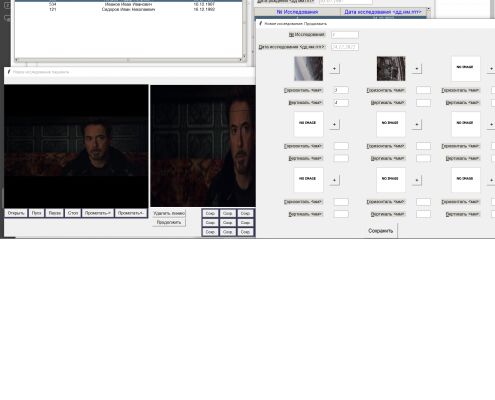Click plus button beside first gray thumbnail
Screen dimensions: 495x400
334,69
